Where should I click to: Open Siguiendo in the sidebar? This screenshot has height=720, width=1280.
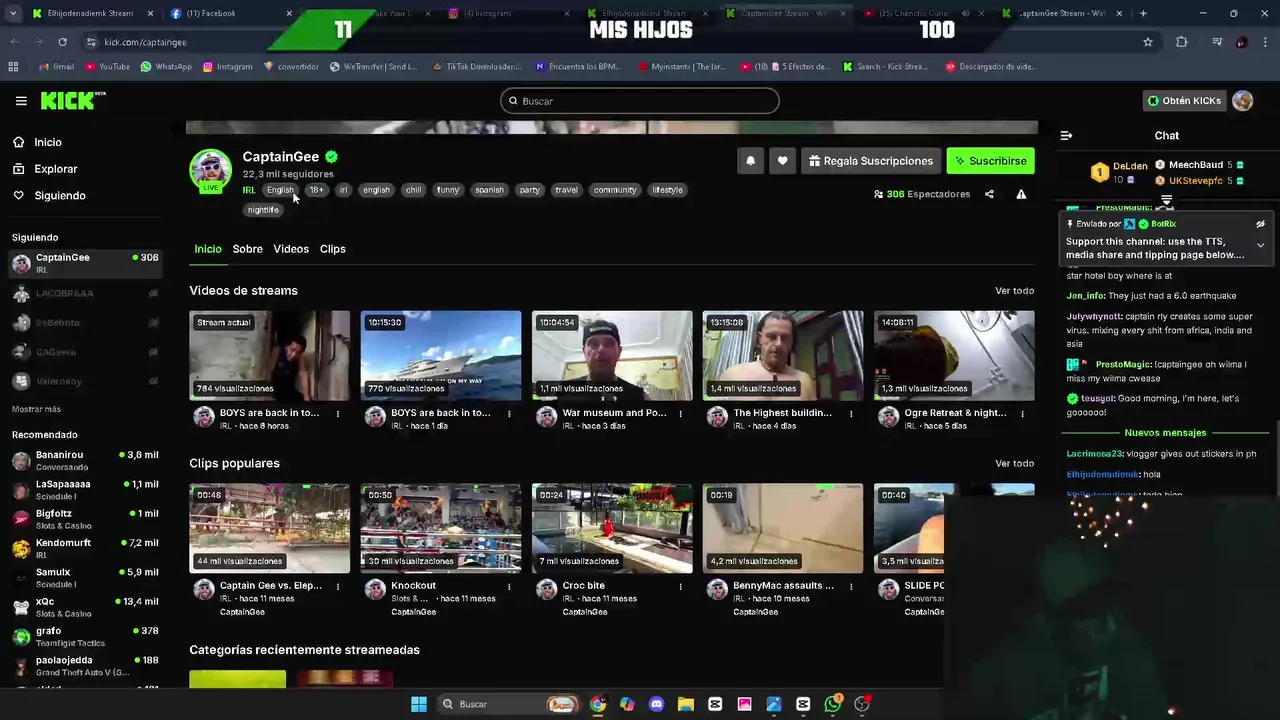(60, 196)
